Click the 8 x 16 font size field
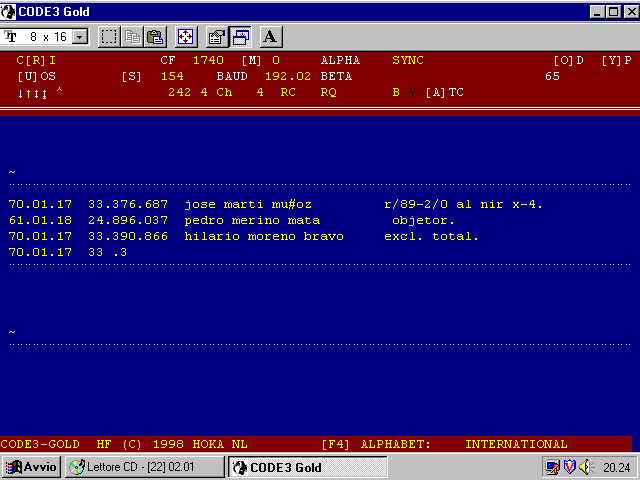This screenshot has height=480, width=640. click(47, 37)
